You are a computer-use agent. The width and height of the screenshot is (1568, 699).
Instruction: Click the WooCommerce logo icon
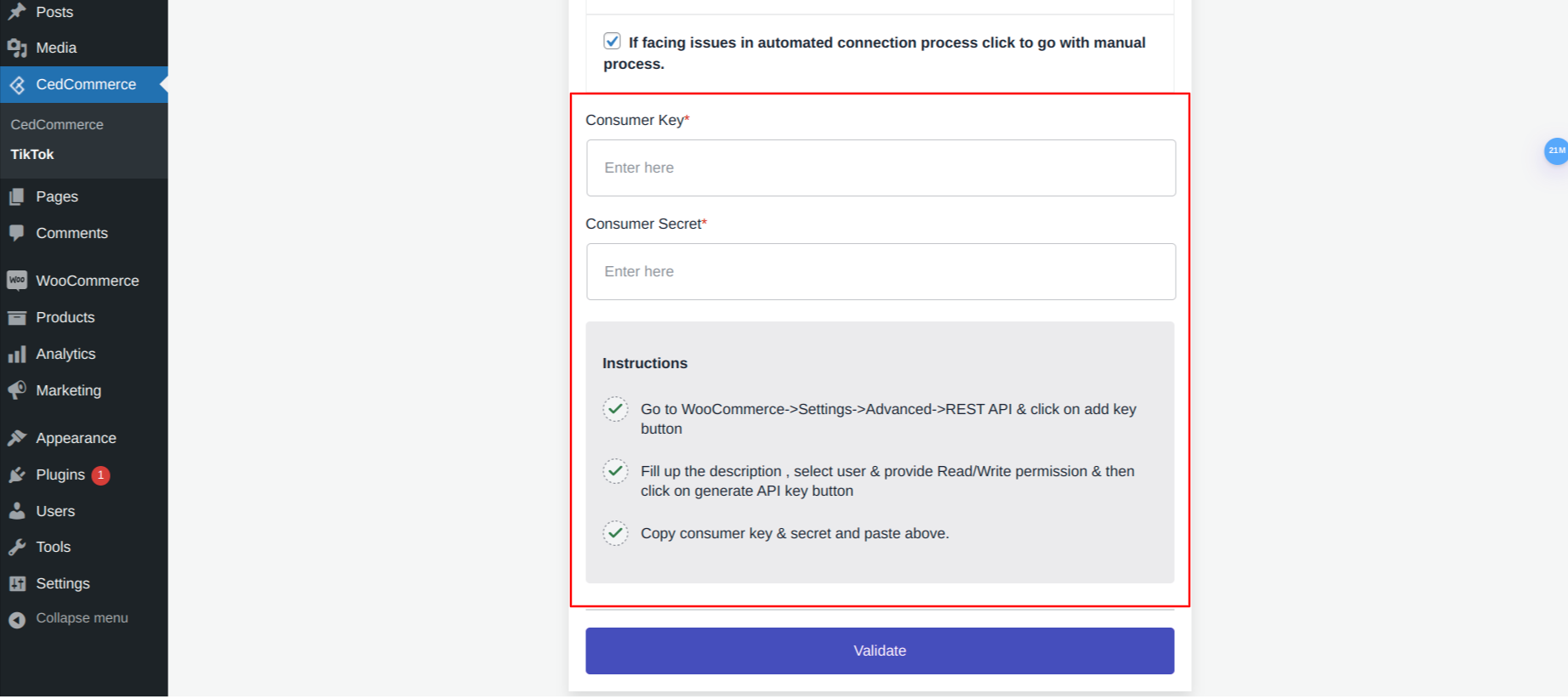click(17, 281)
